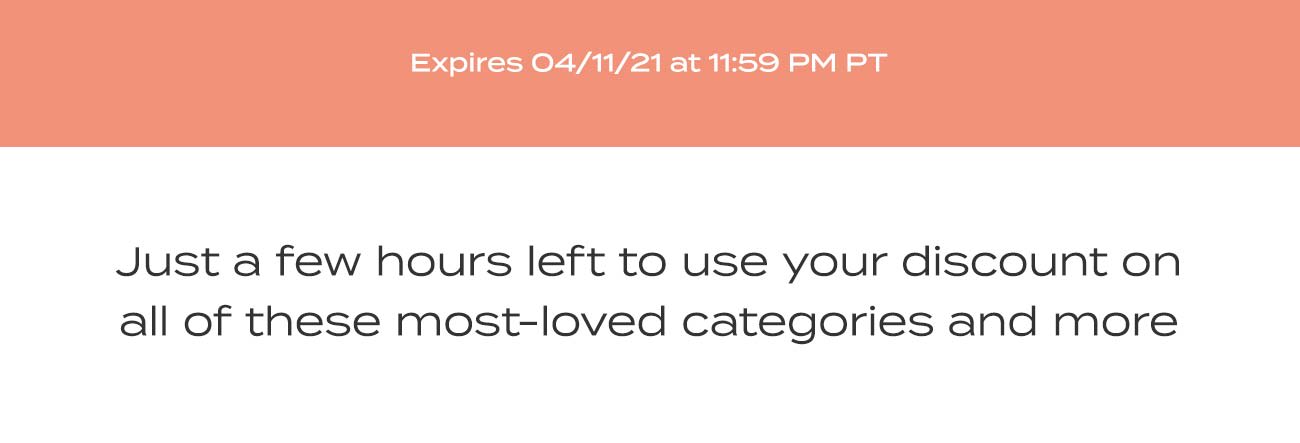Click 'PT' timezone label in the banner
The height and width of the screenshot is (443, 1300).
(x=867, y=63)
